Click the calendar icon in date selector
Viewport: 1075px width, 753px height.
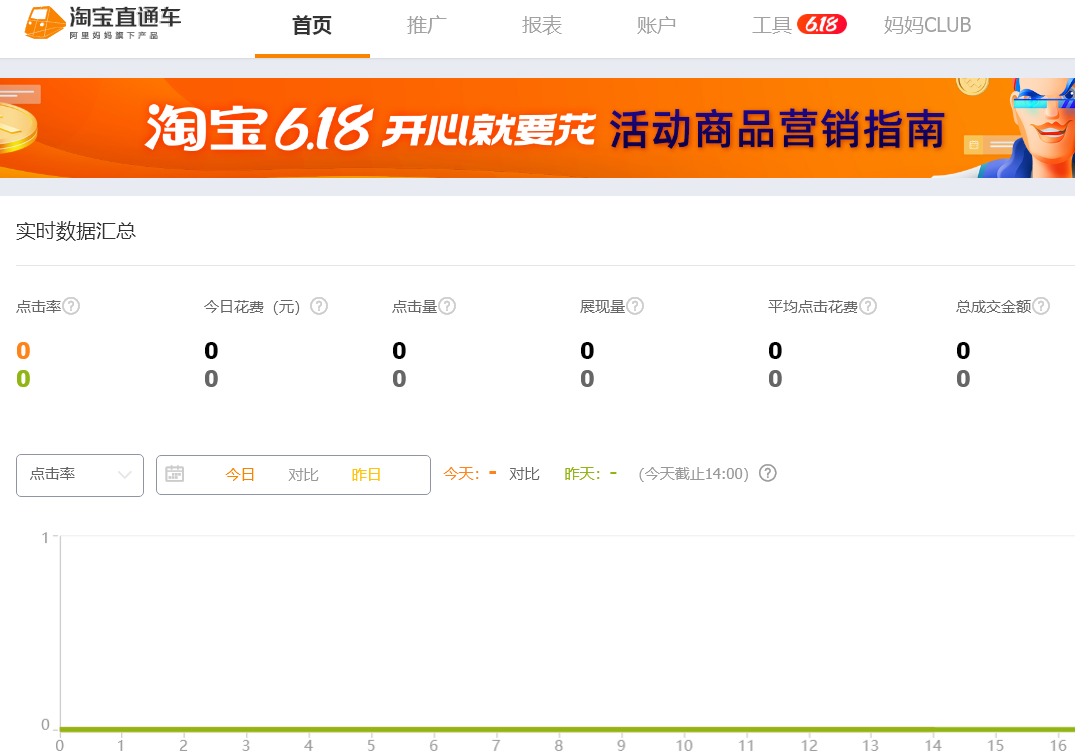coord(175,474)
